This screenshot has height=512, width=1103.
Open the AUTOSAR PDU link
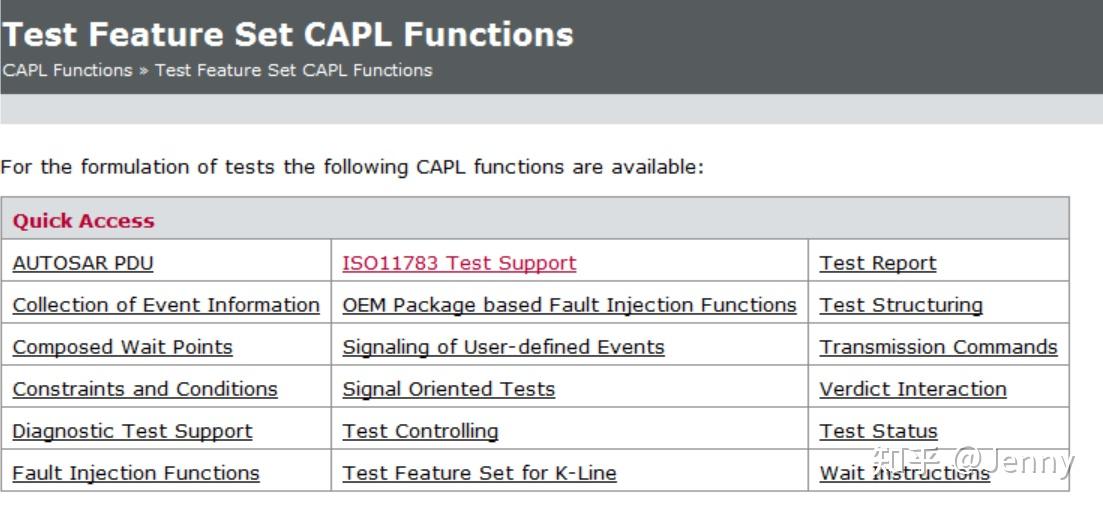click(83, 263)
